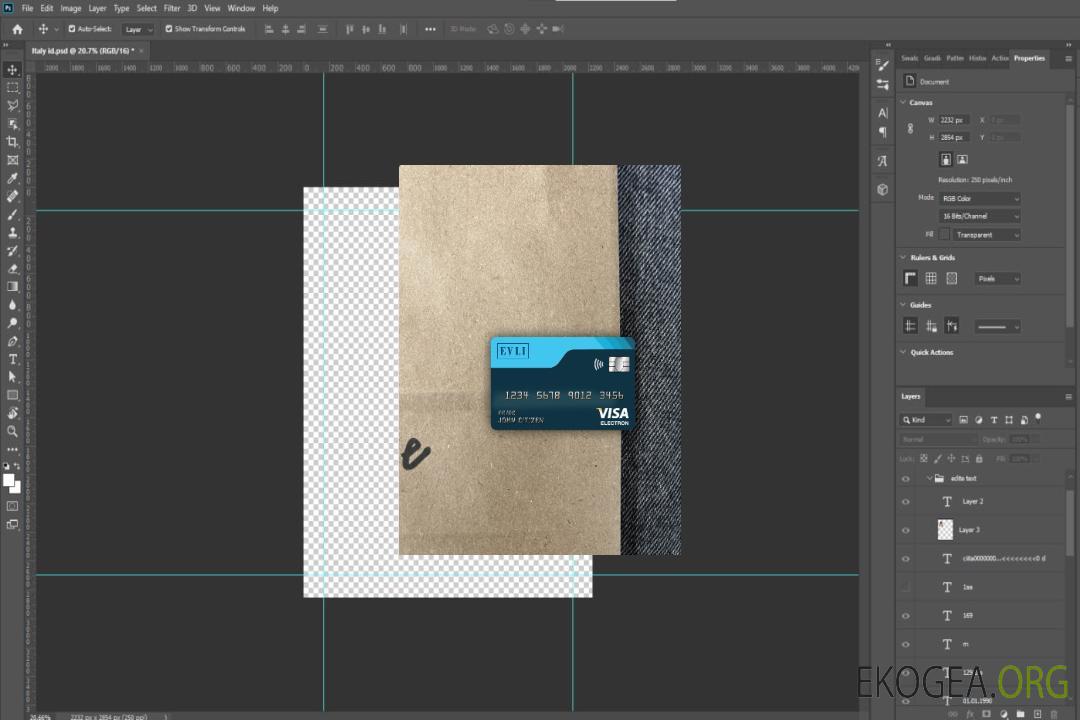Collapse the Canvas section
The height and width of the screenshot is (720, 1080).
(x=903, y=103)
